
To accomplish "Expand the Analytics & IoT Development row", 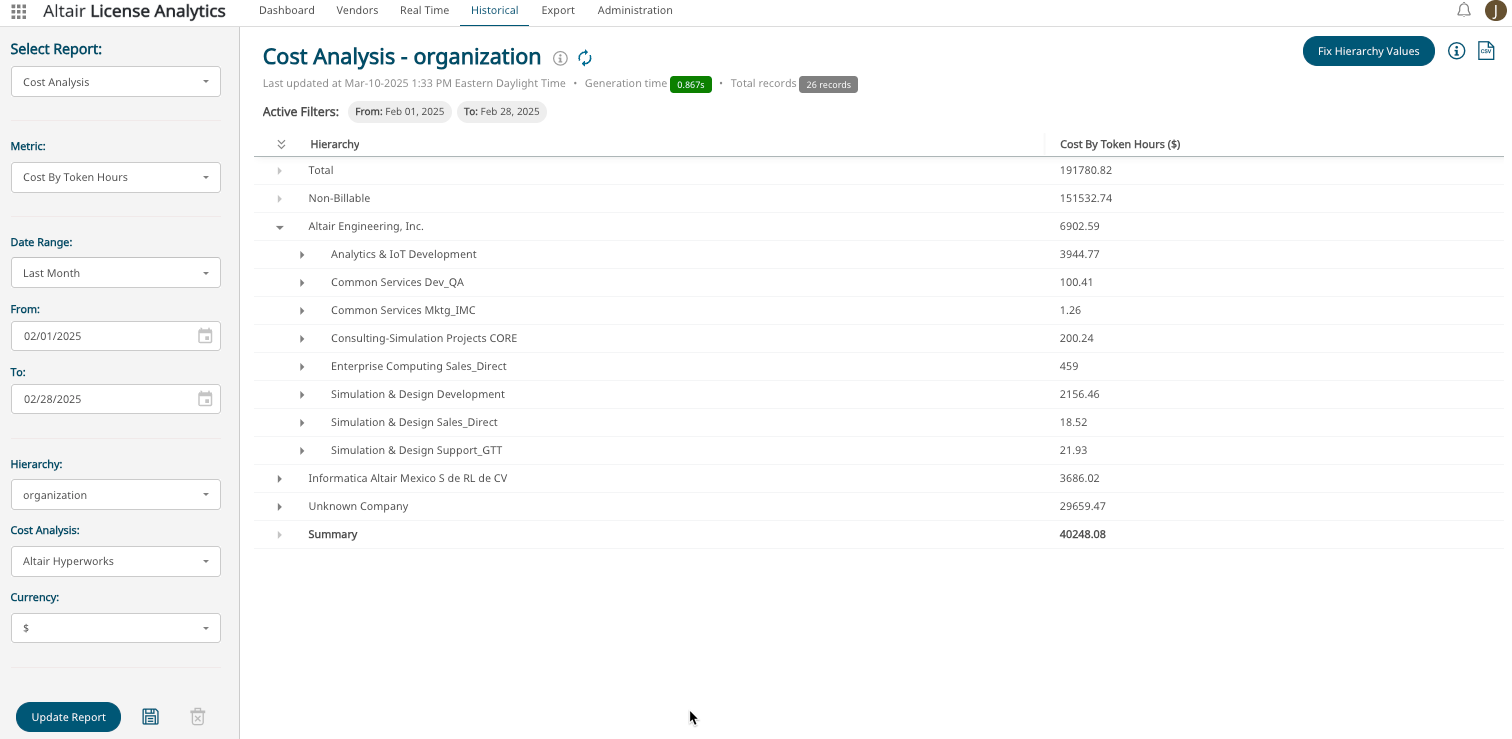I will pos(302,255).
